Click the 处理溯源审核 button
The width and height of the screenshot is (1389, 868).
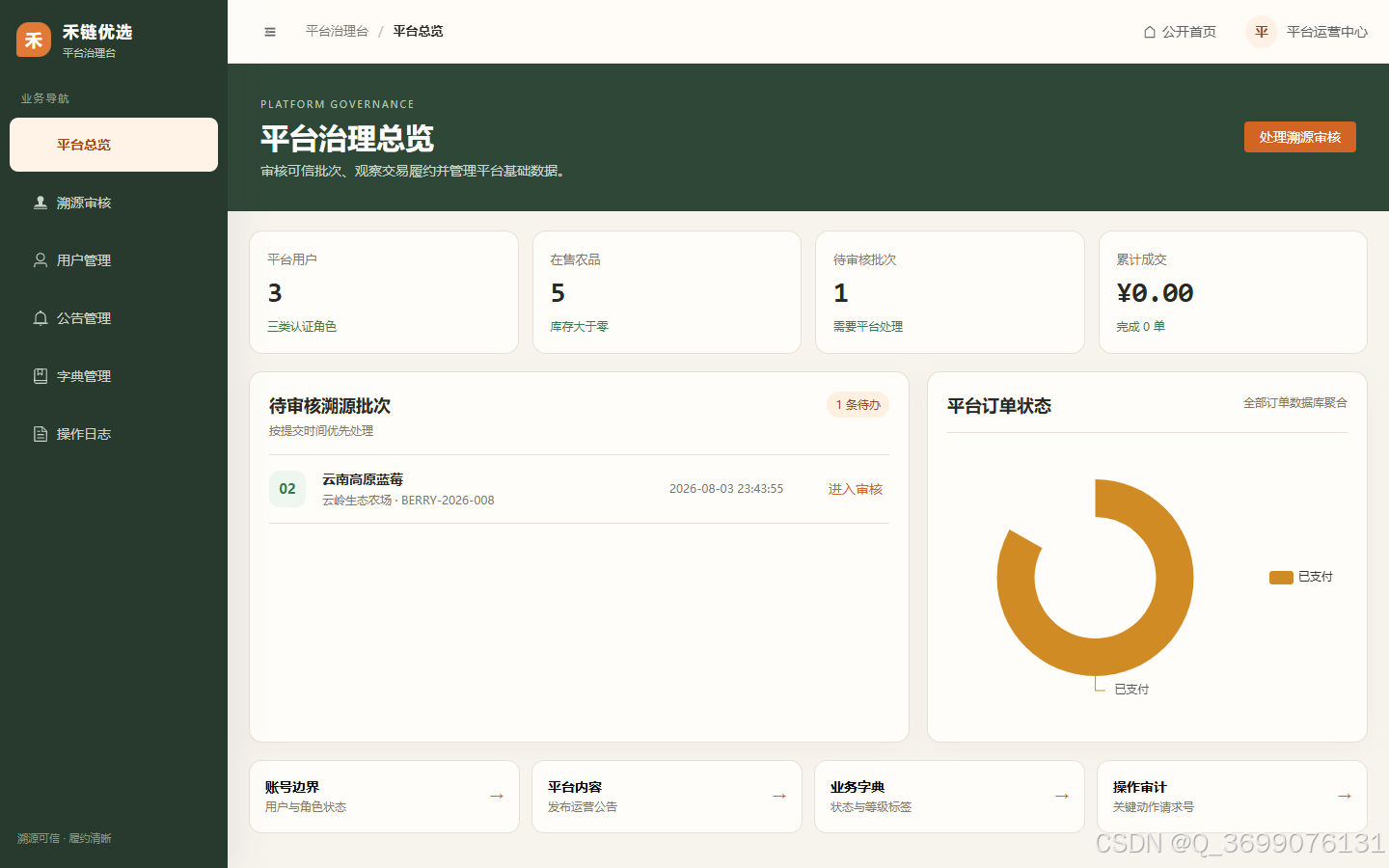point(1300,137)
